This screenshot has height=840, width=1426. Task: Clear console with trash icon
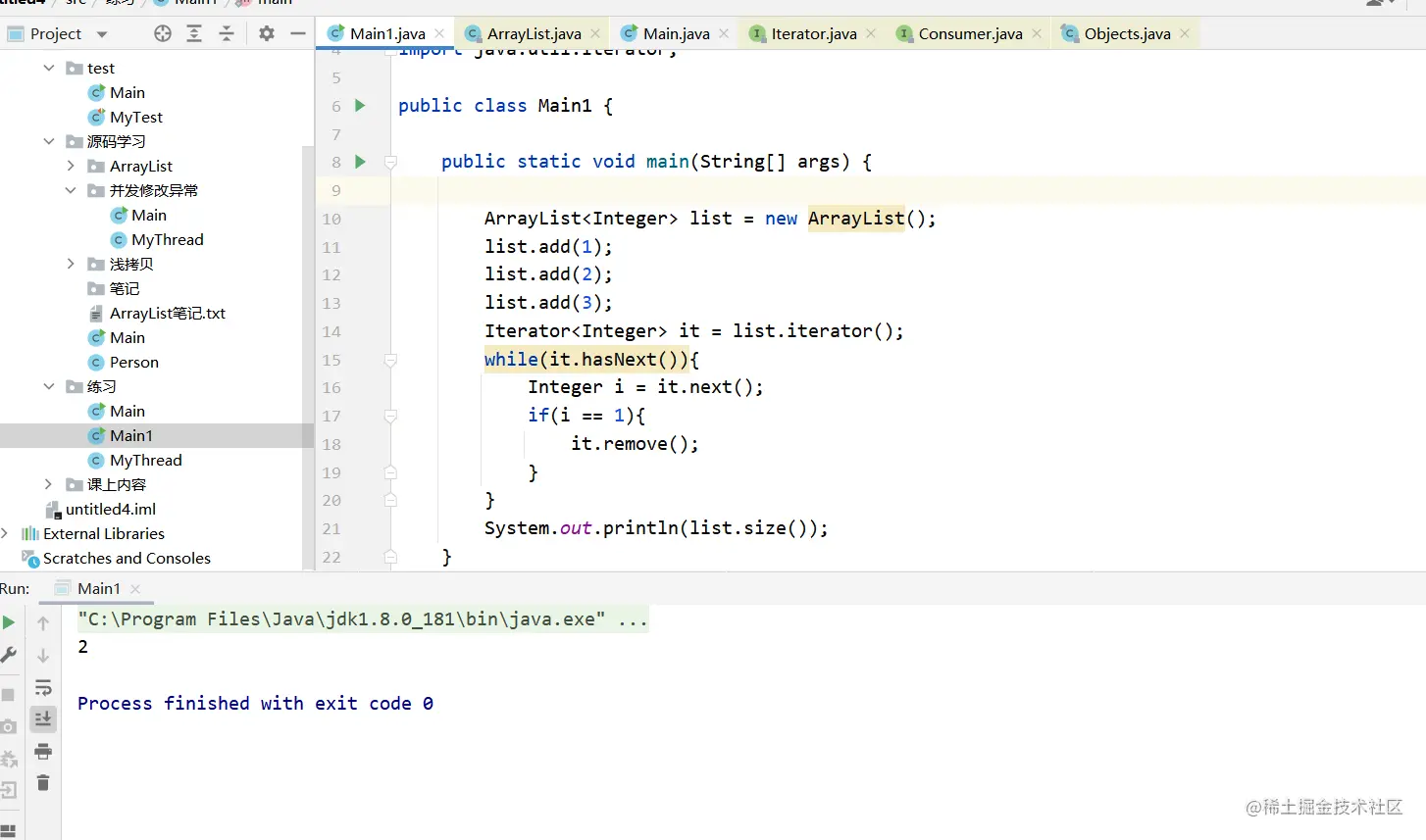click(43, 783)
